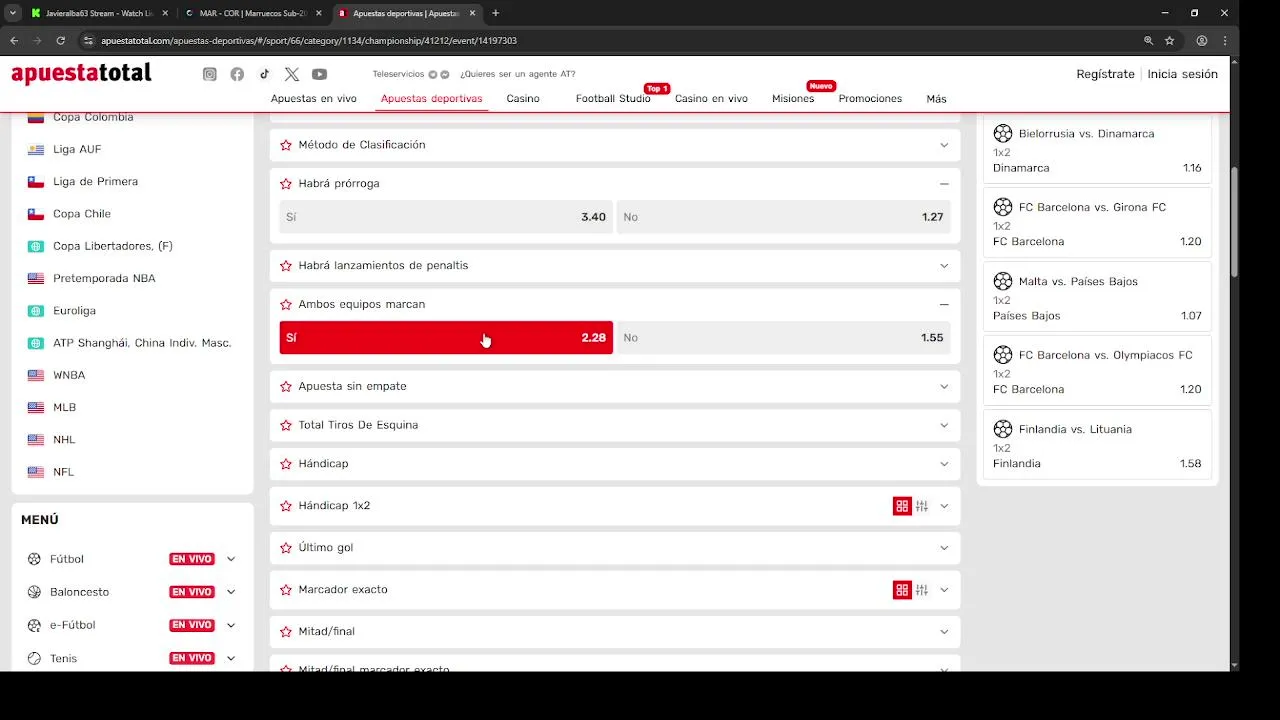This screenshot has width=1280, height=720.
Task: Expand the Último gol market
Action: tap(943, 548)
